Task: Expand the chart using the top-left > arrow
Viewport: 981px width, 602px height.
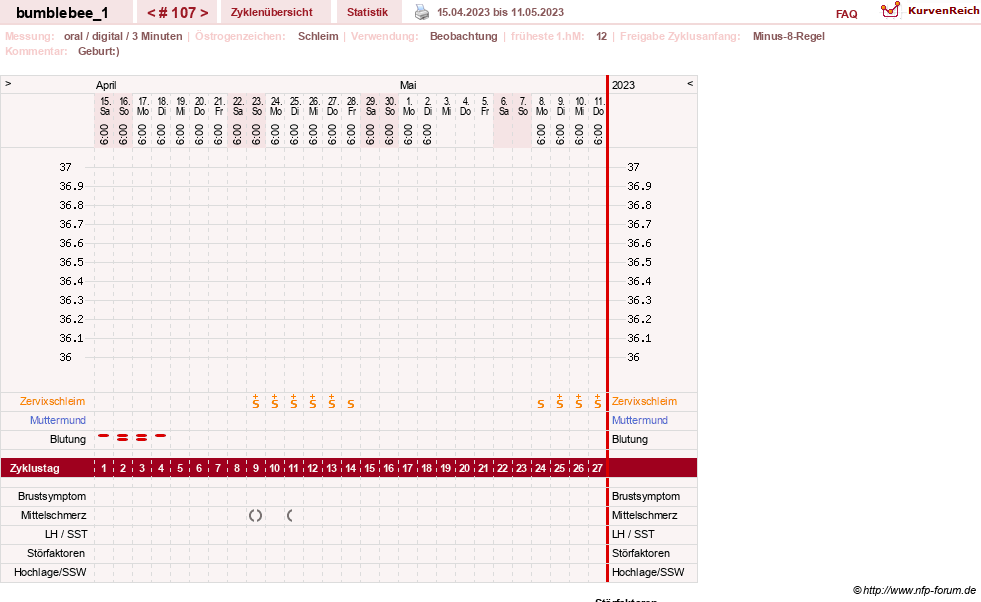Action: [8, 83]
